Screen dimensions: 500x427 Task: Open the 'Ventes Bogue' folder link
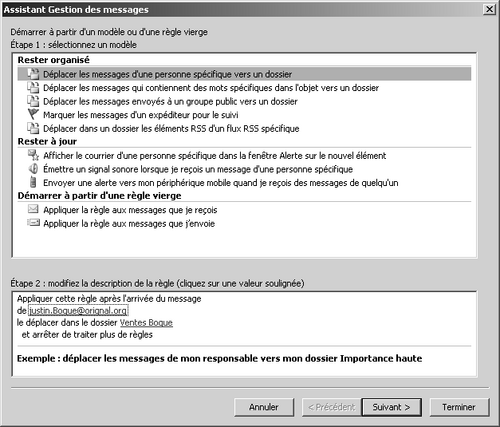point(146,323)
